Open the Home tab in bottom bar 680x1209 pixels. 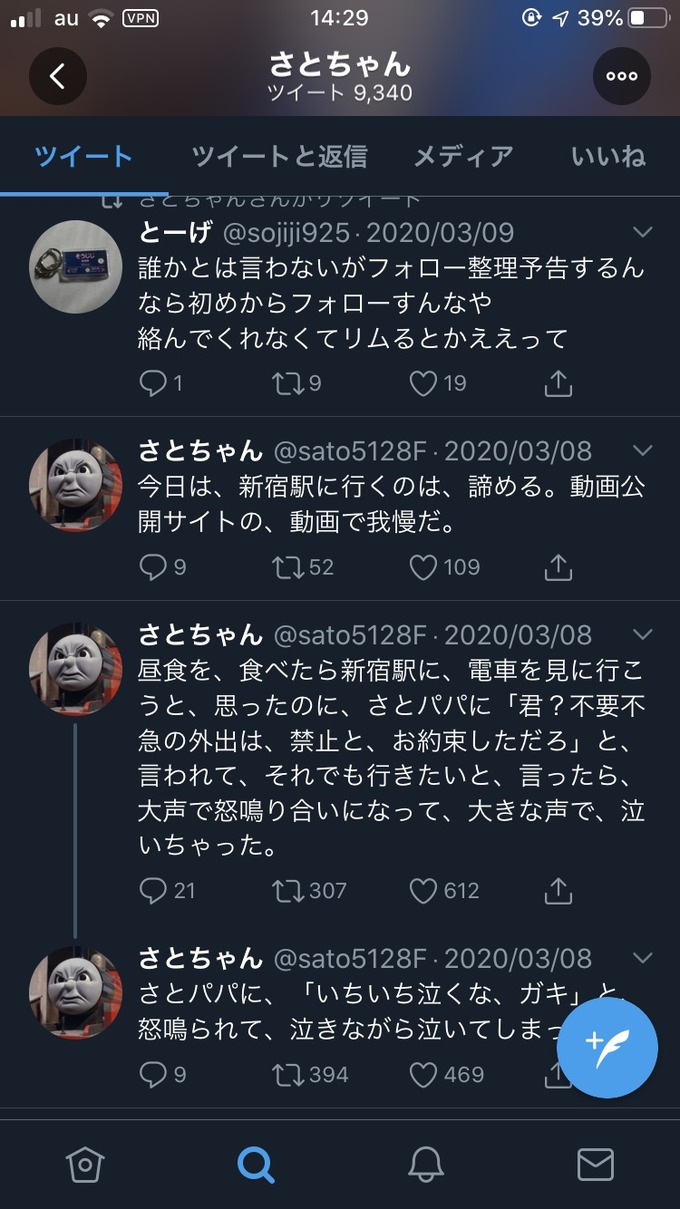click(x=85, y=1164)
